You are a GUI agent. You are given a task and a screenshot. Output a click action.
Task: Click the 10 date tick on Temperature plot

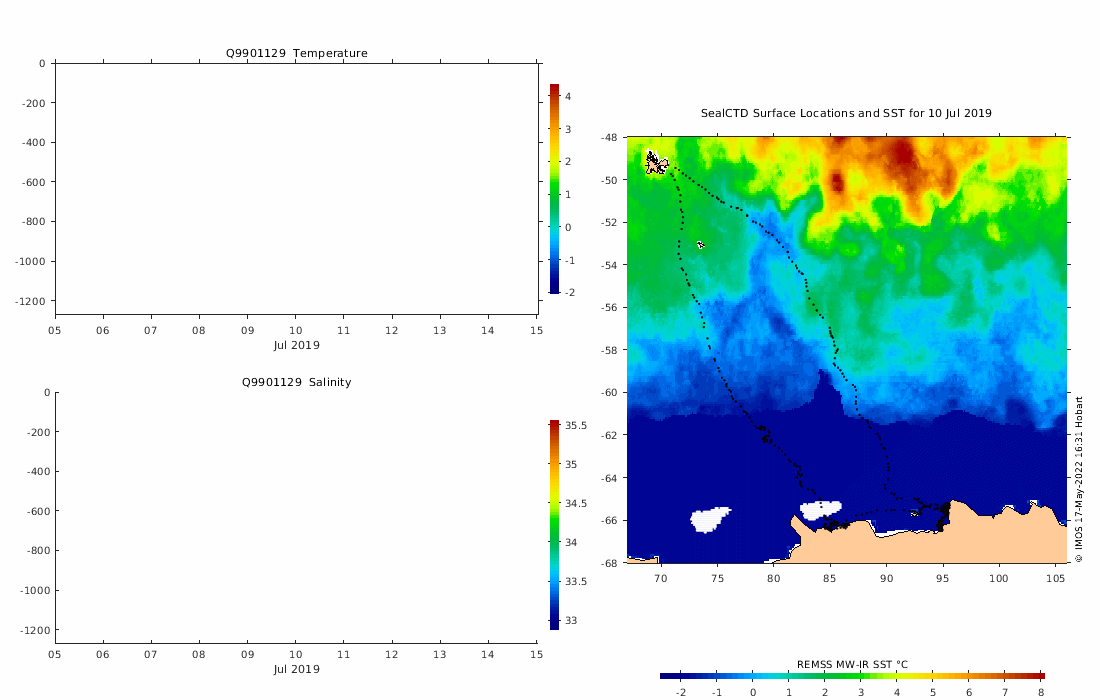click(x=295, y=330)
